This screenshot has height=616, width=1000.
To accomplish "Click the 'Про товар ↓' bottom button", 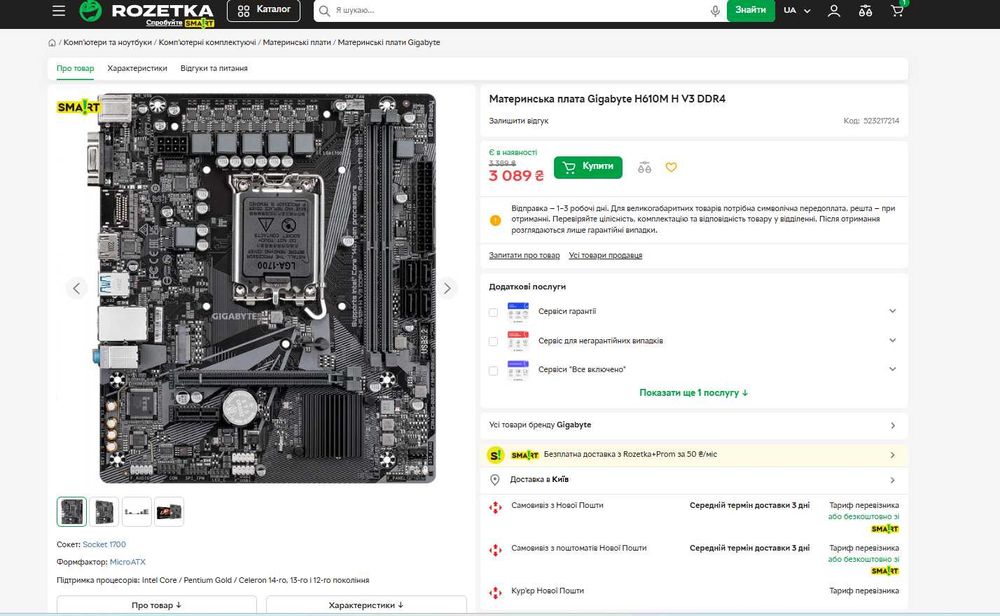I will 156,605.
